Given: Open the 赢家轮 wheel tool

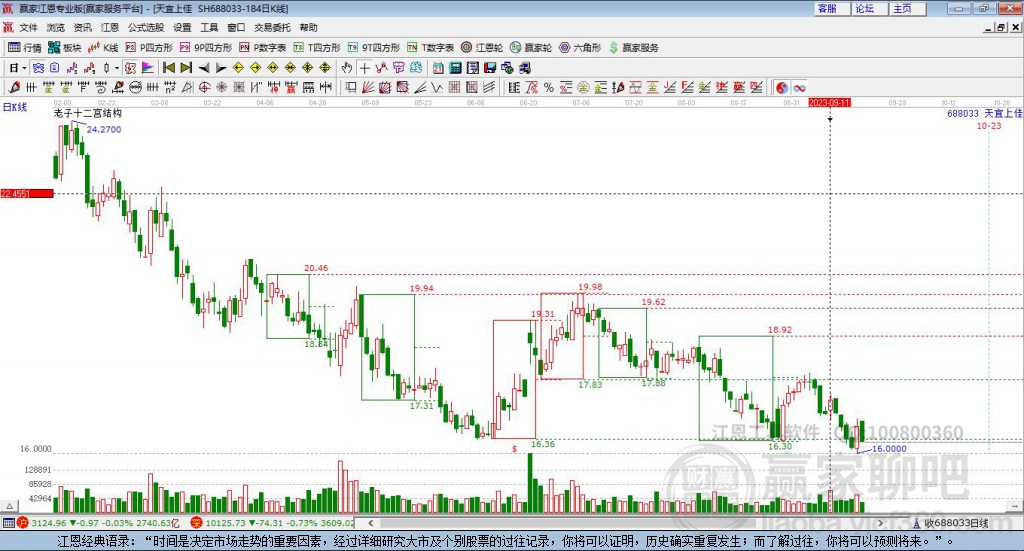Looking at the screenshot, I should pyautogui.click(x=531, y=48).
